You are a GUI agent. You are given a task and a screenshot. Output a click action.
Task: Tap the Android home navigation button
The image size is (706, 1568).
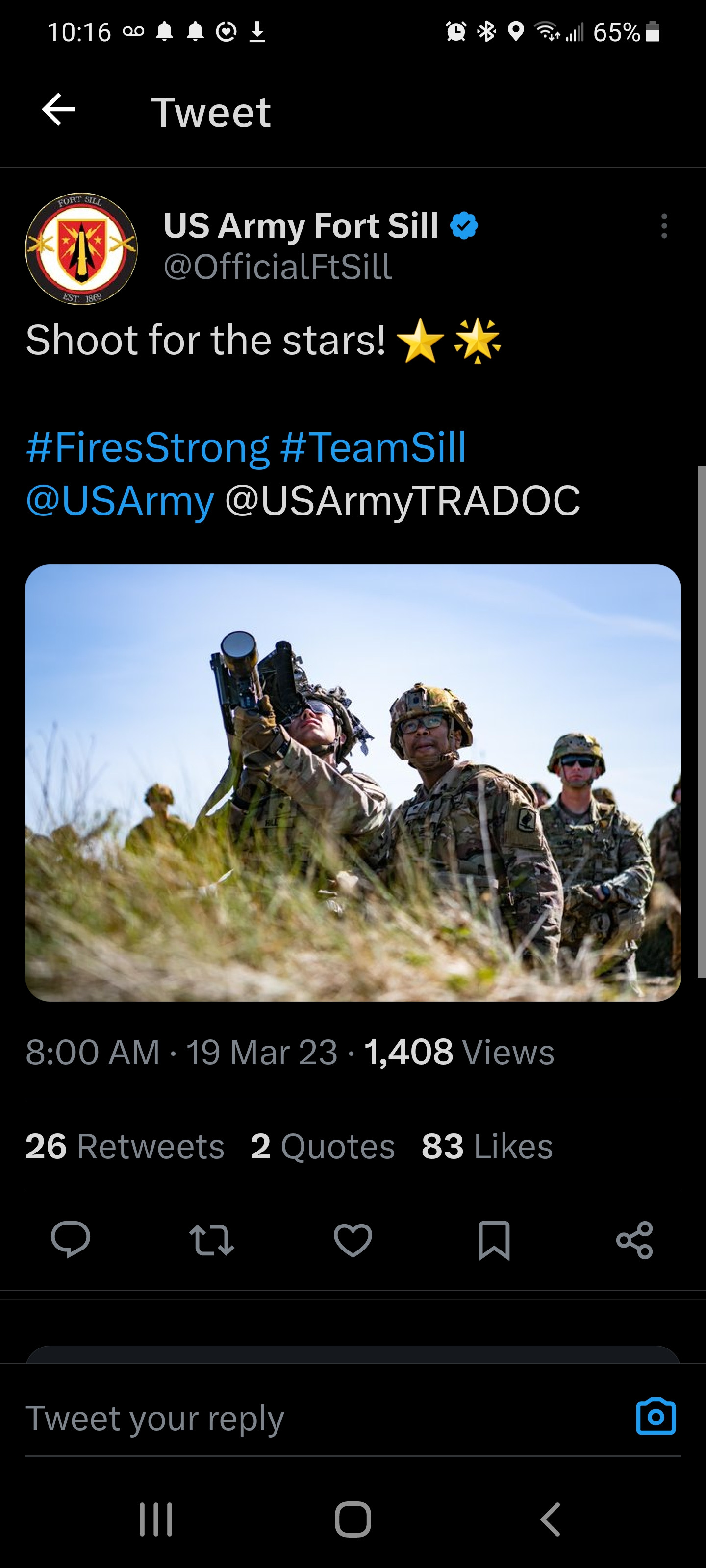pos(353,1519)
